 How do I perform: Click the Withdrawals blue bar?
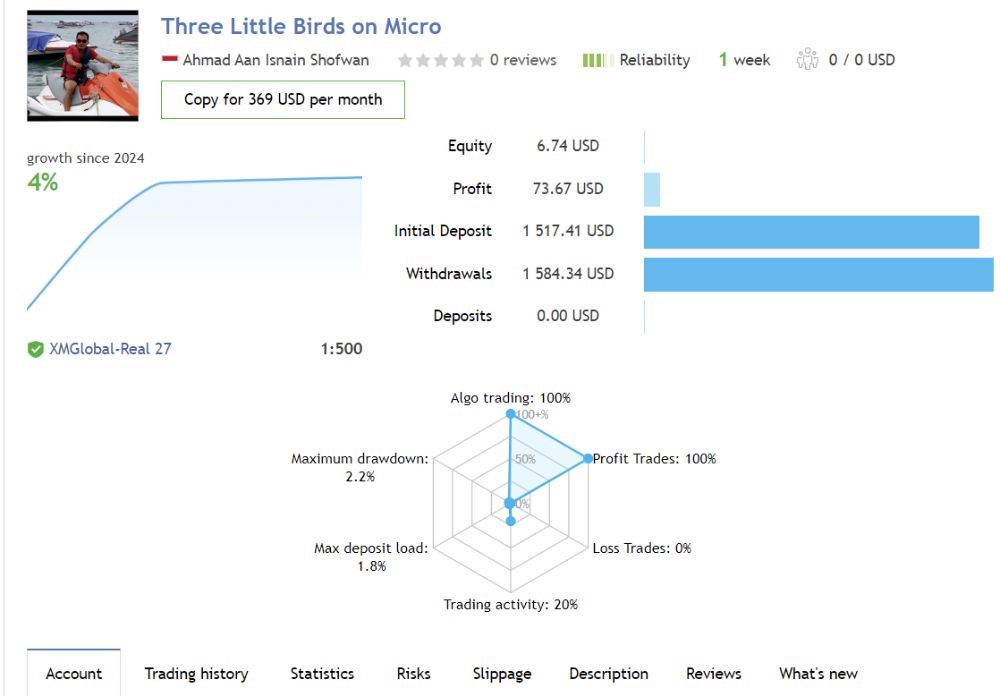[818, 274]
